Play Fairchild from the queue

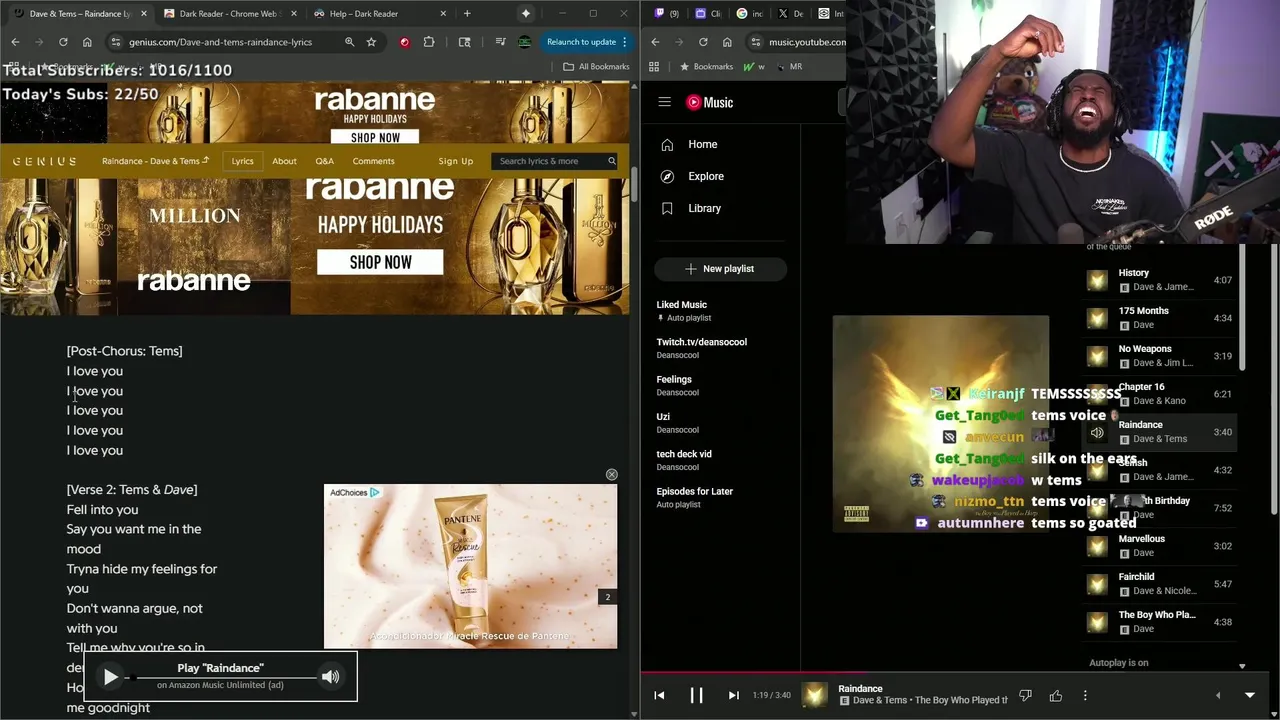click(1160, 584)
